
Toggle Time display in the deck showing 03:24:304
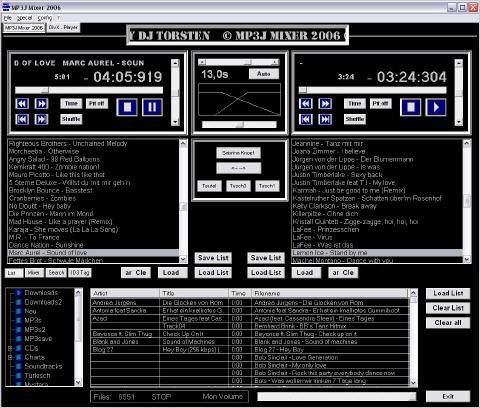(x=355, y=103)
